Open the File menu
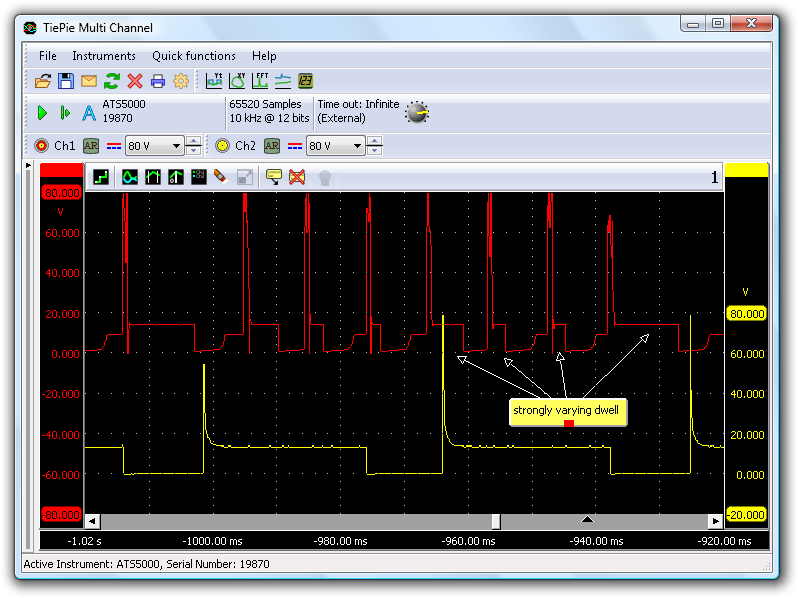798x598 pixels. (48, 56)
